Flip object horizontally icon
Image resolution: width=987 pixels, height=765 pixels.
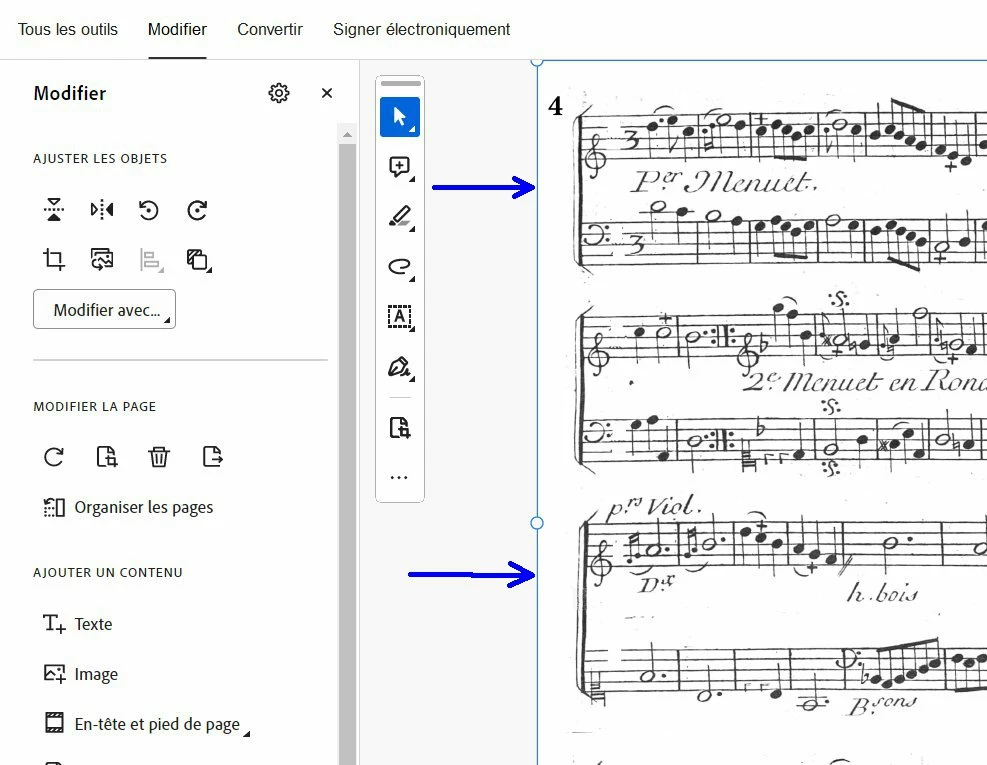102,210
